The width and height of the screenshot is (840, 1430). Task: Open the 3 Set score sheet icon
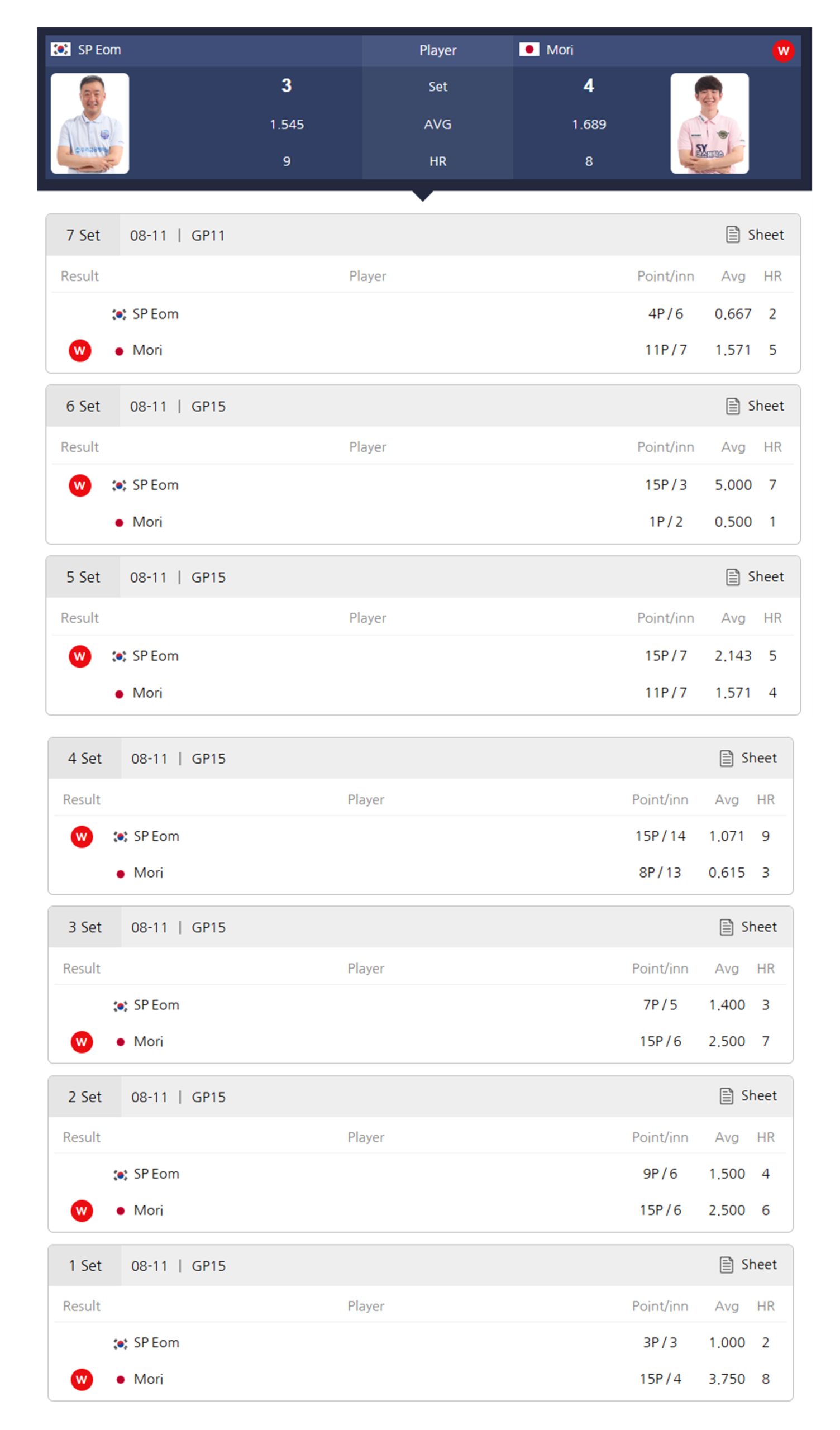pyautogui.click(x=726, y=927)
